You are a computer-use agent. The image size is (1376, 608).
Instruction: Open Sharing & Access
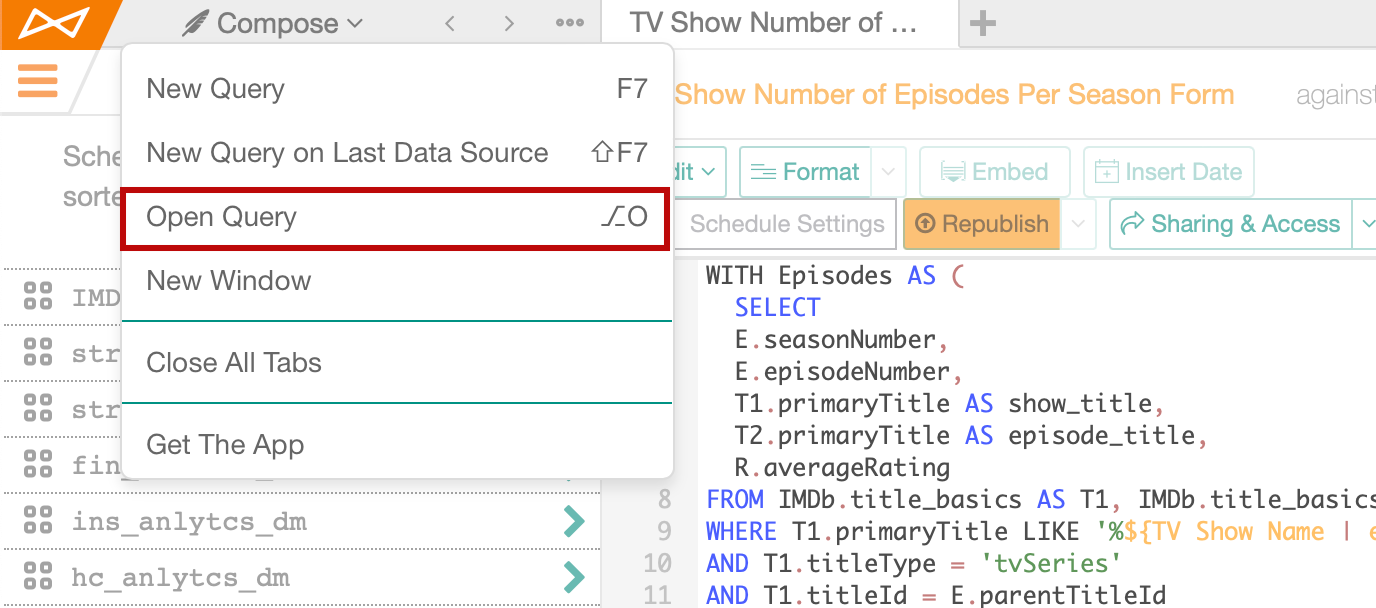[1231, 224]
